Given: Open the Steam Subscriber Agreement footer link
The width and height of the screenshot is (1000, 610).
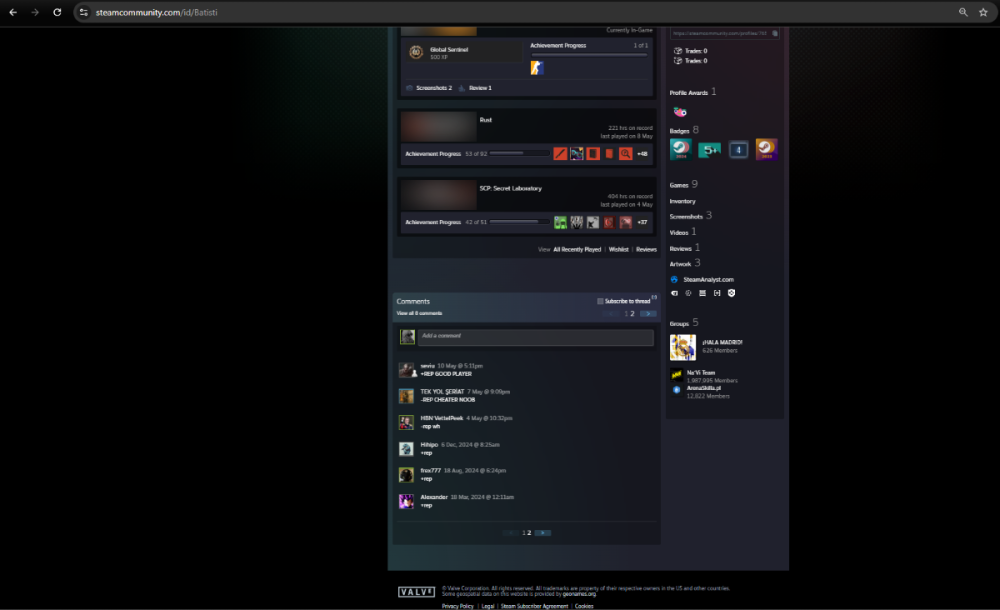Looking at the screenshot, I should pyautogui.click(x=534, y=606).
